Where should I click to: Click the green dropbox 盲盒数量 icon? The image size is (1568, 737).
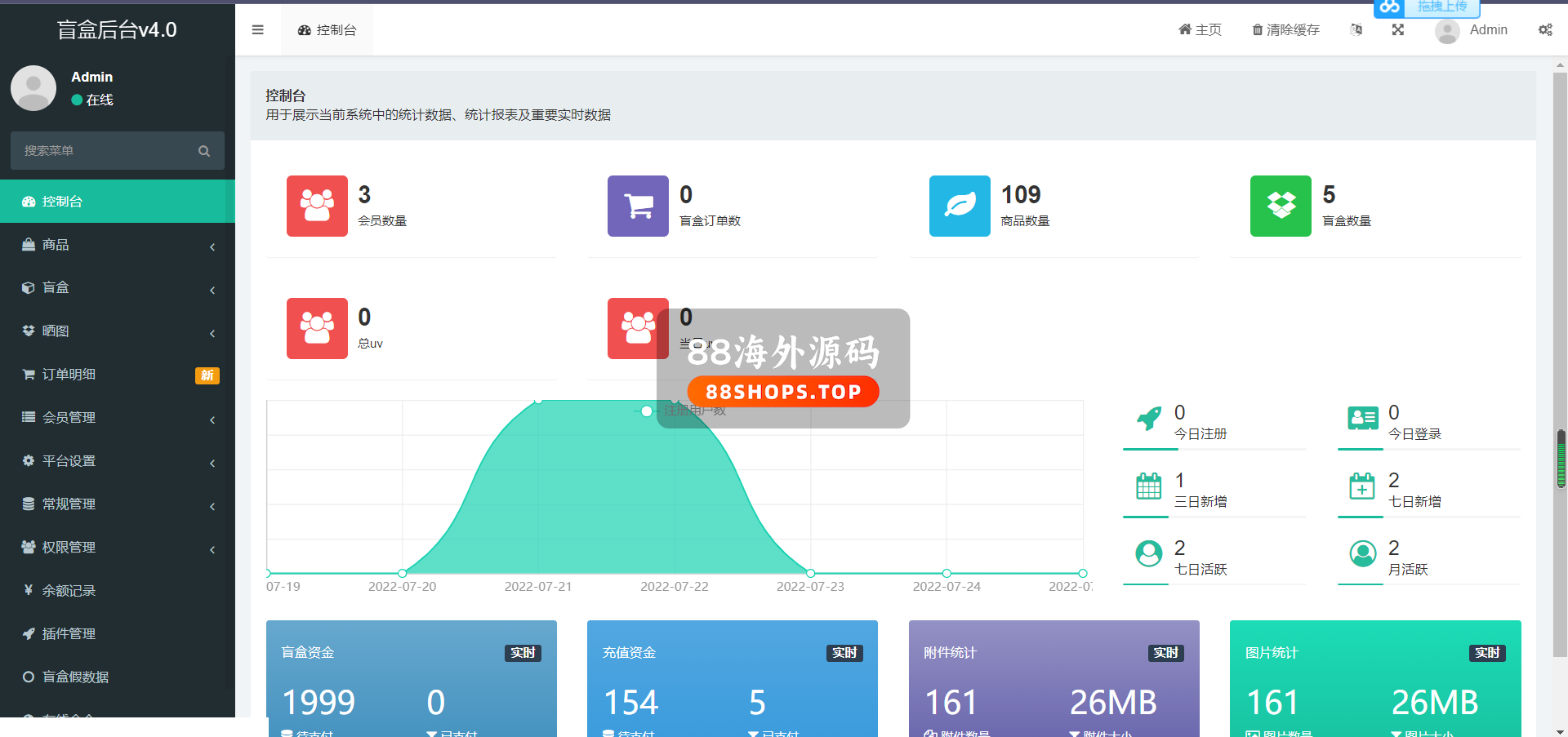tap(1281, 206)
